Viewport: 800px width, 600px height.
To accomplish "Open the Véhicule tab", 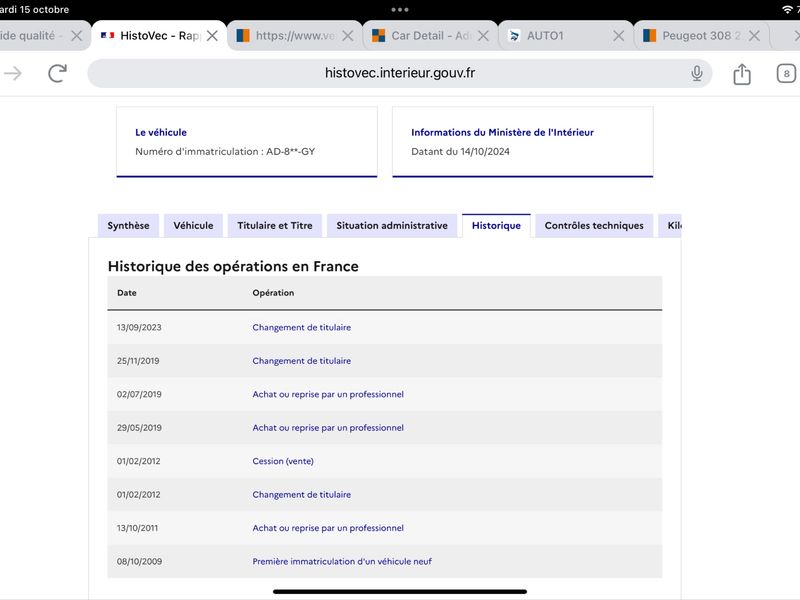I will pyautogui.click(x=193, y=226).
